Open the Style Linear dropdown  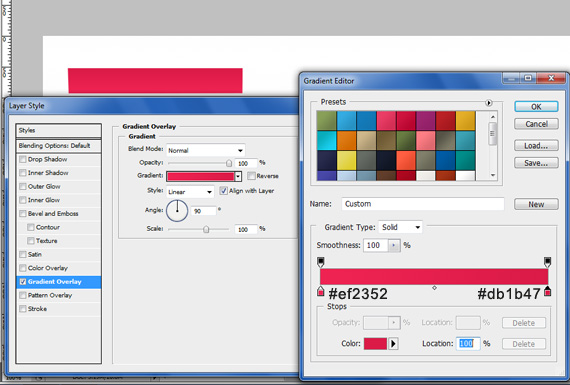[190, 192]
